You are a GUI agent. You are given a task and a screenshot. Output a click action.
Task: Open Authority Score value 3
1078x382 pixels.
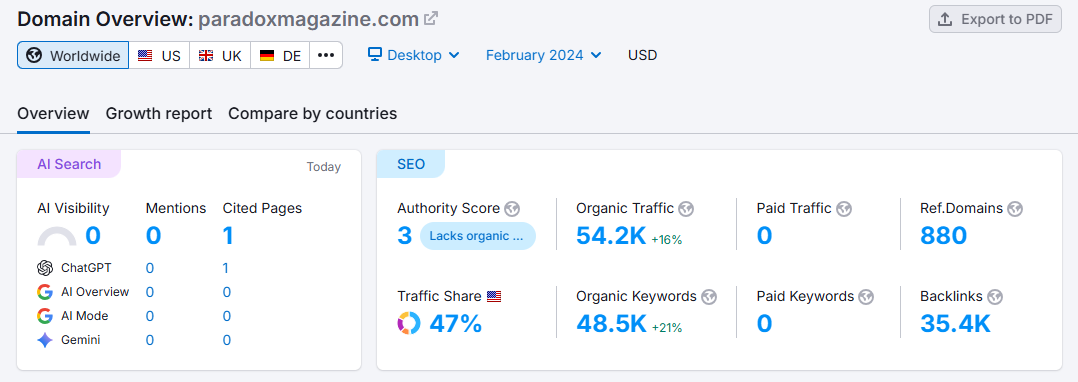404,236
